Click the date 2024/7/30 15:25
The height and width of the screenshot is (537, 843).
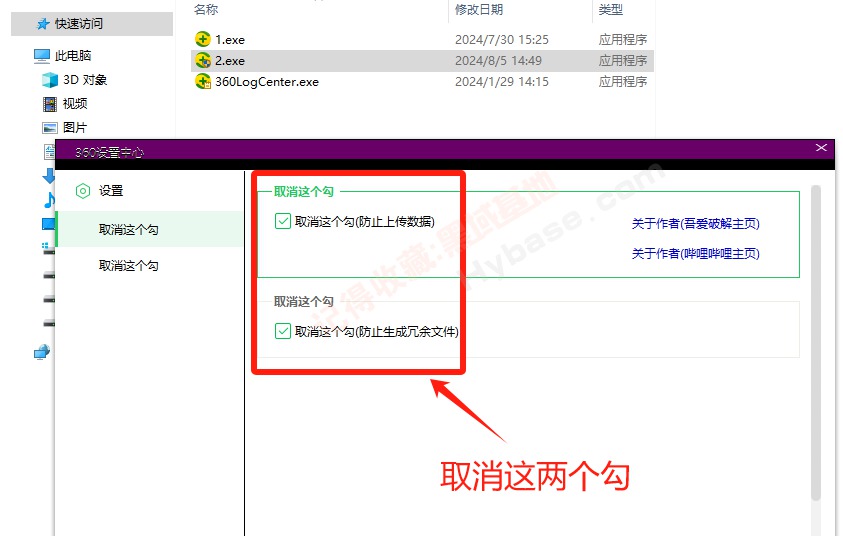point(502,40)
